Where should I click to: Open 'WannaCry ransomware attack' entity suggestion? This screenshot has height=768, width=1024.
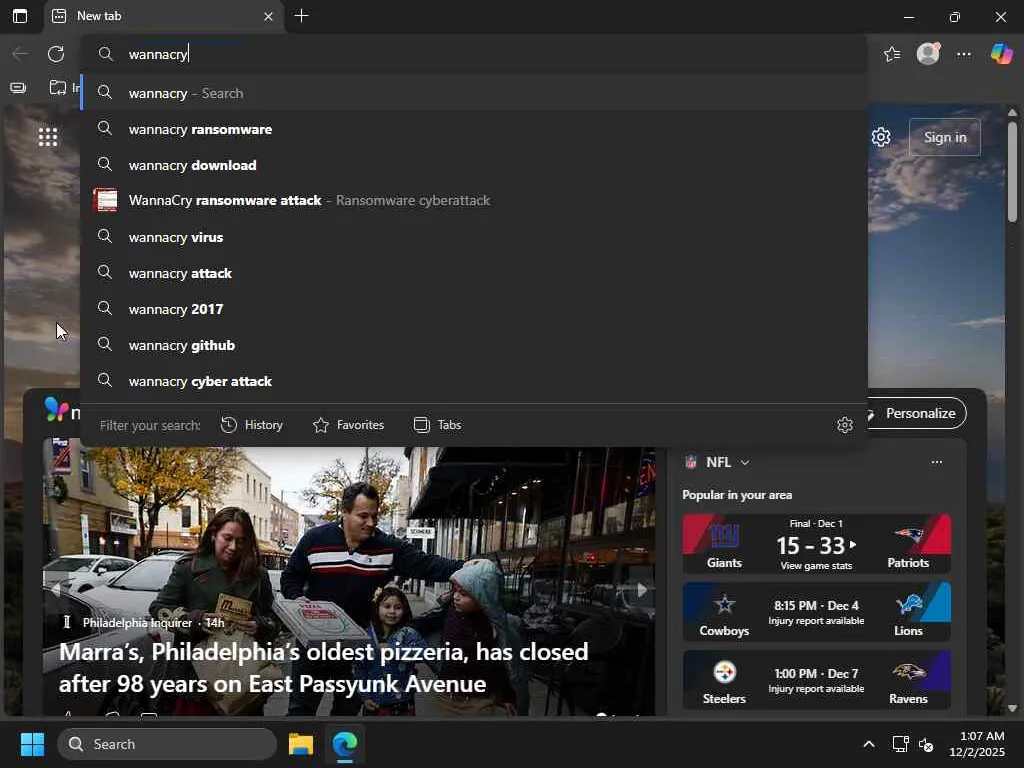tap(474, 200)
